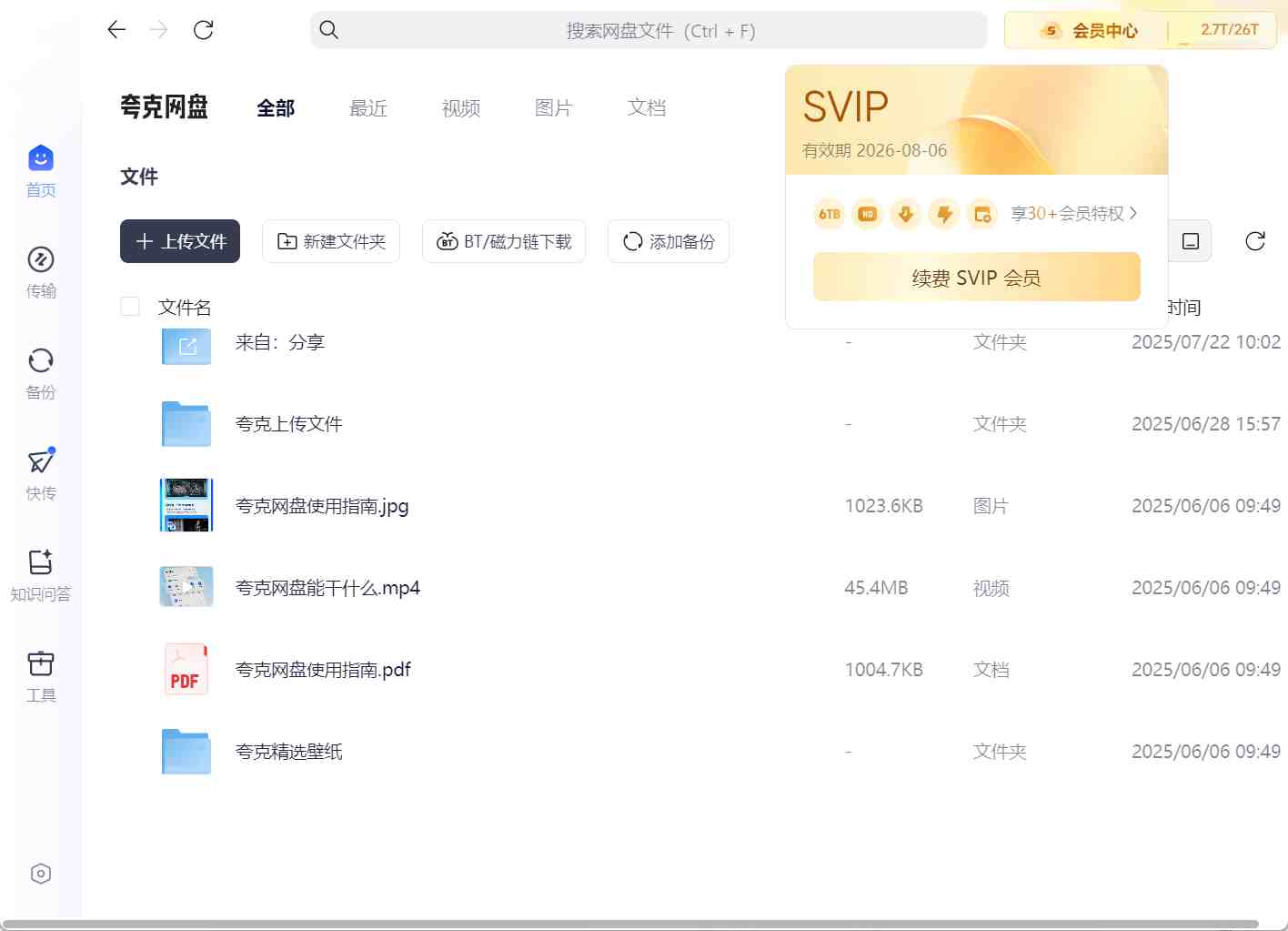Click folder name 夸克上传文件
Screen dimensions: 1288x931
[x=289, y=424]
